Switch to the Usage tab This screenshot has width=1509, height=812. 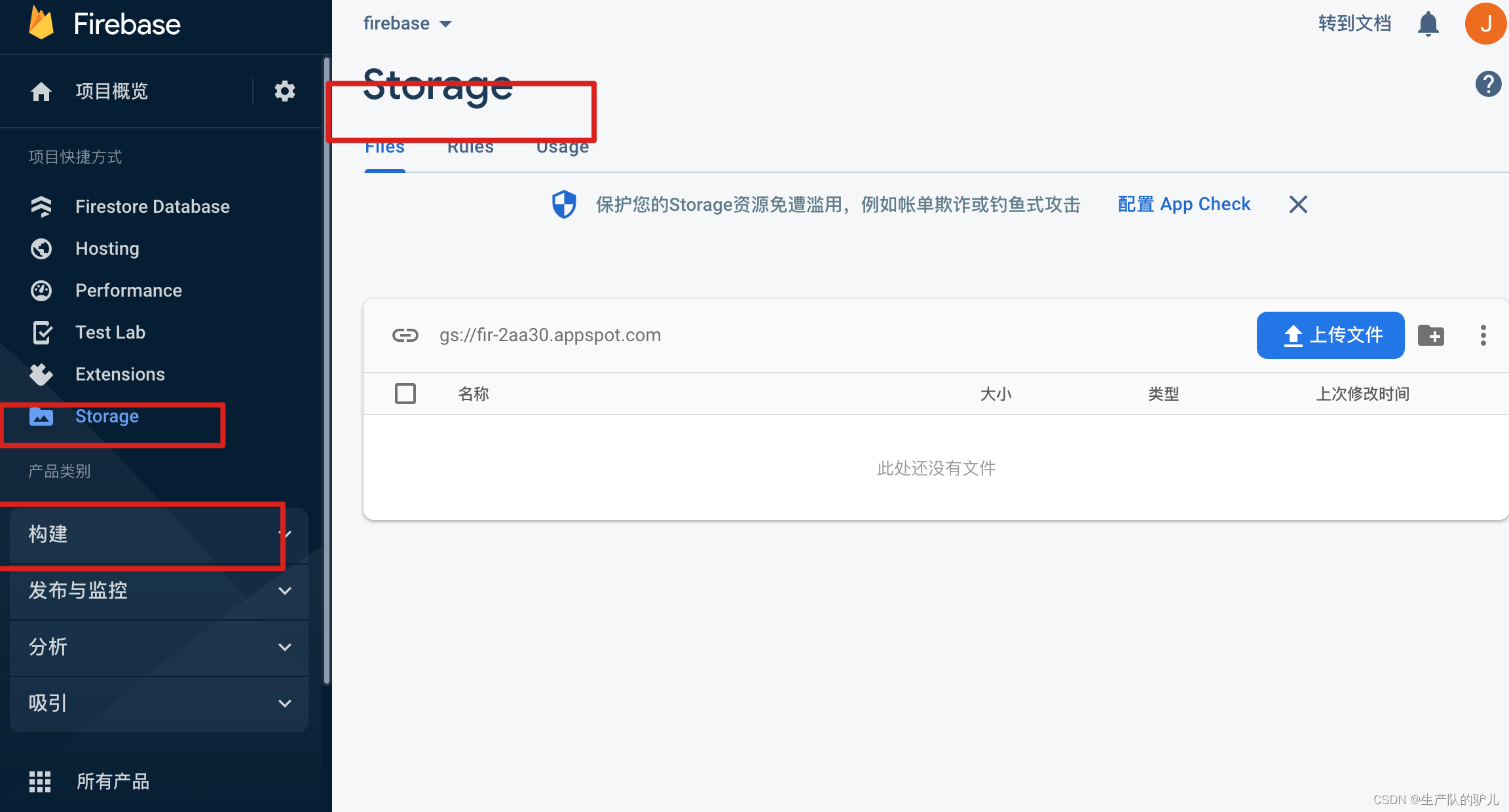coord(562,147)
